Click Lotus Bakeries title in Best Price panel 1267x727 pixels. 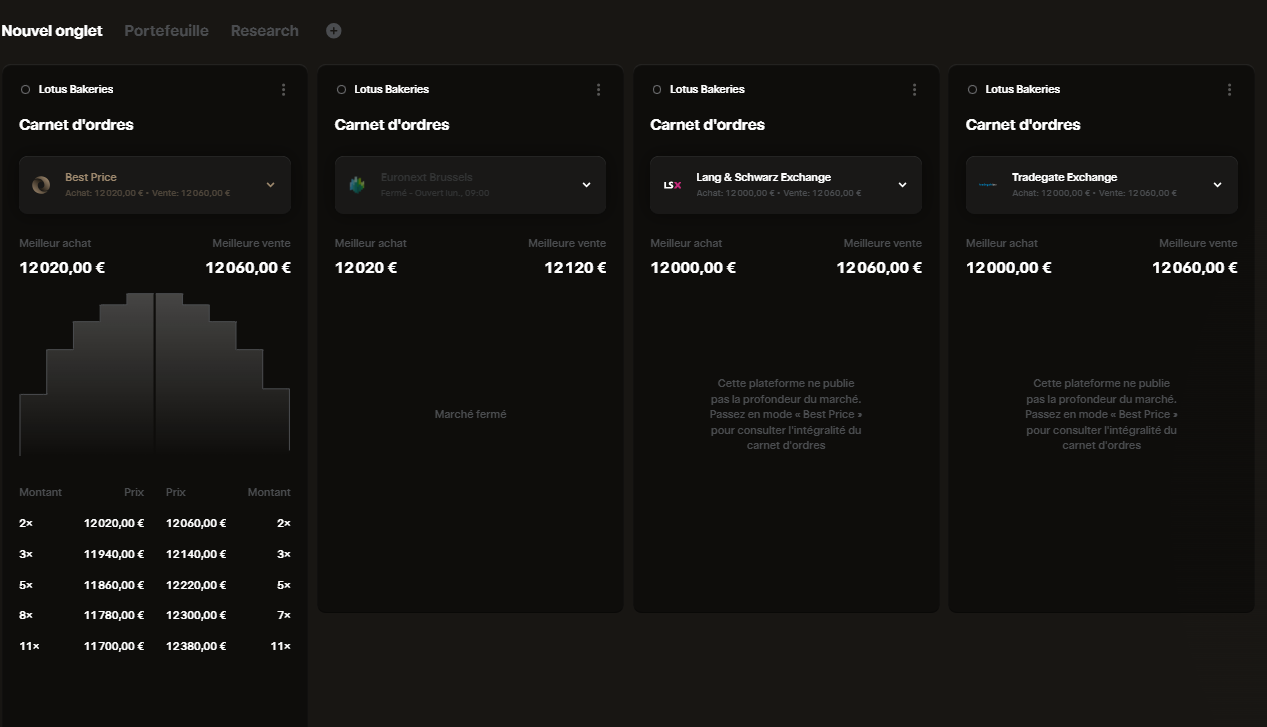[x=76, y=89]
